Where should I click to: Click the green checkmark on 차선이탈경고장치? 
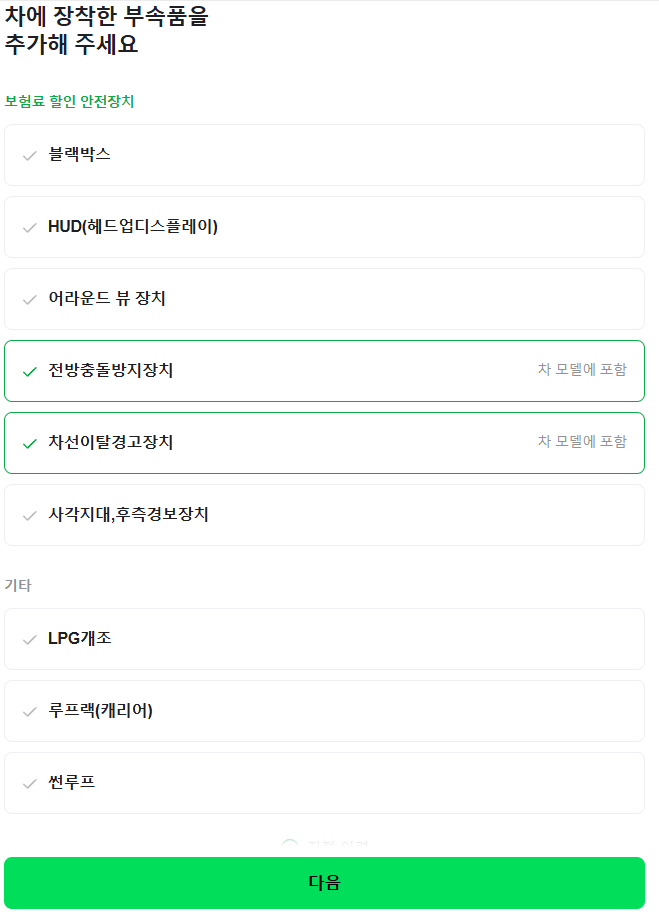click(30, 441)
